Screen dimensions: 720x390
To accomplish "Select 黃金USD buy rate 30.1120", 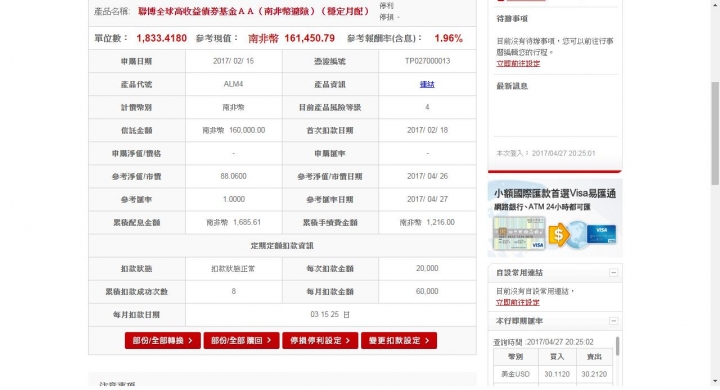I will point(557,374).
